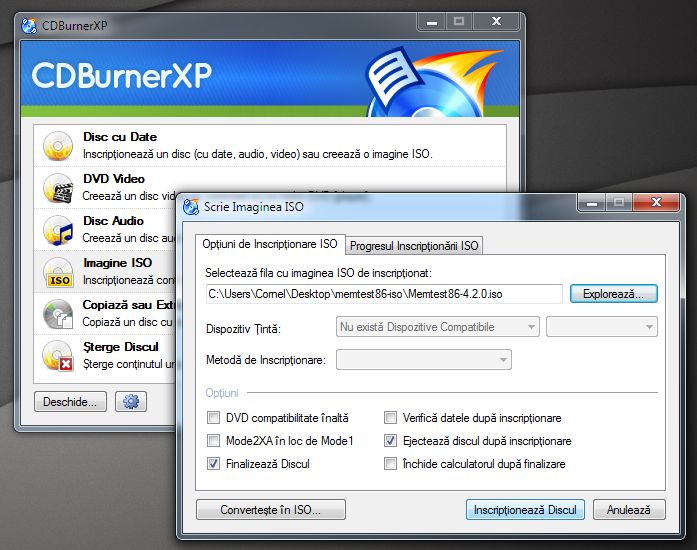
Task: Close the Scrie Imaginea ISO dialog
Action: click(656, 202)
